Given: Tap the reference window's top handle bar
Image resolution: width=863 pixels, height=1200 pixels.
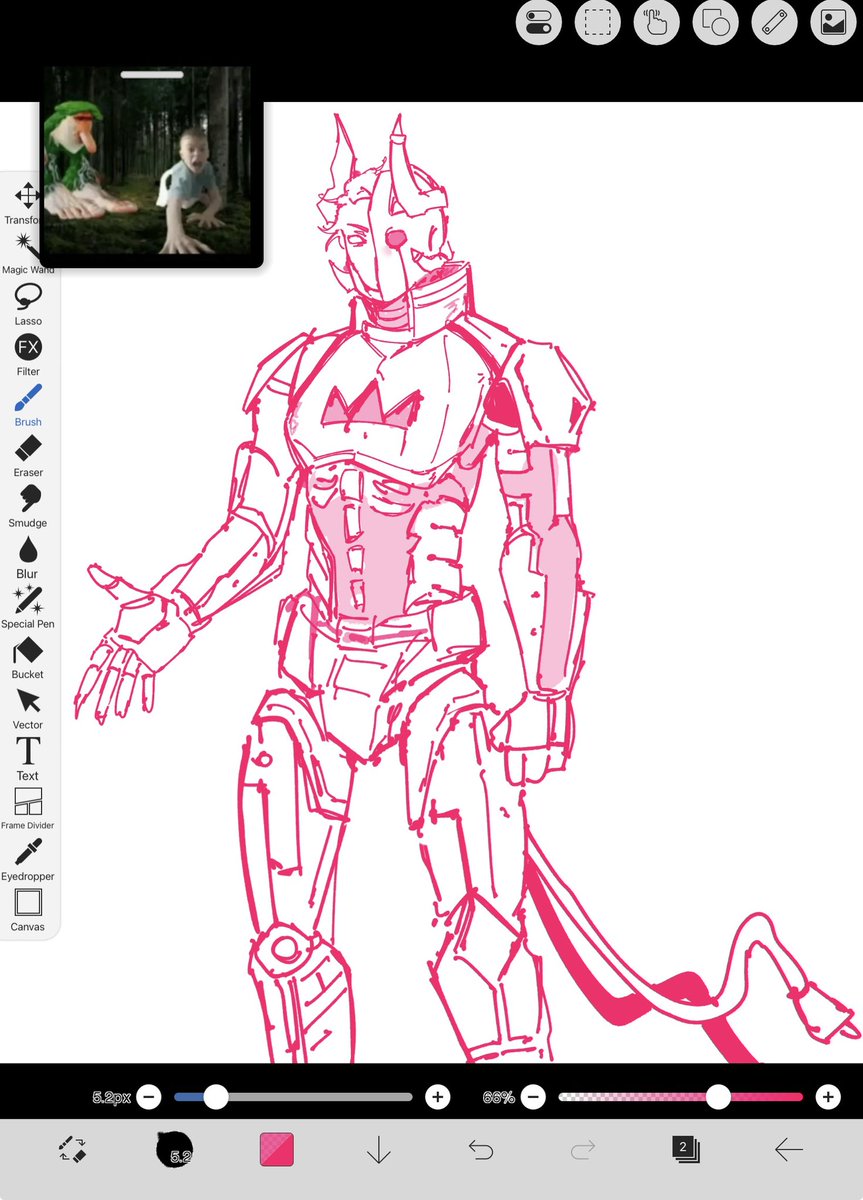Looking at the screenshot, I should pos(152,75).
